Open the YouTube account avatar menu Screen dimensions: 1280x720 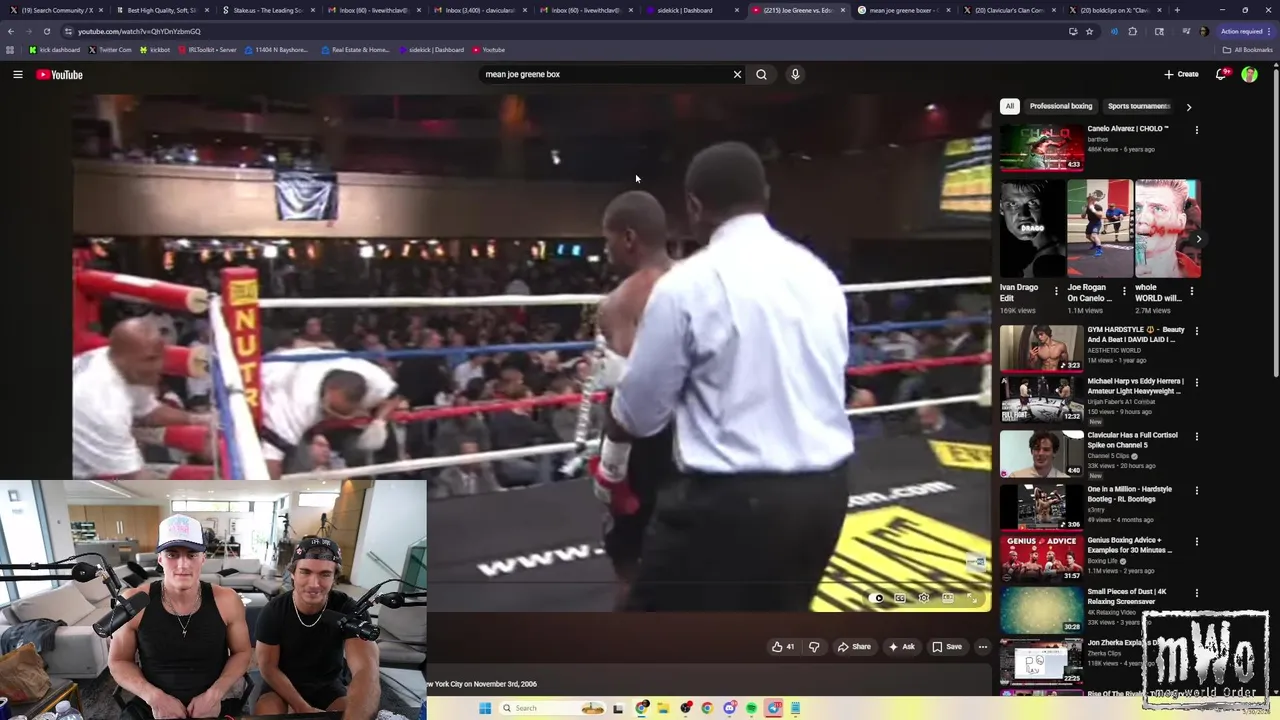tap(1249, 74)
